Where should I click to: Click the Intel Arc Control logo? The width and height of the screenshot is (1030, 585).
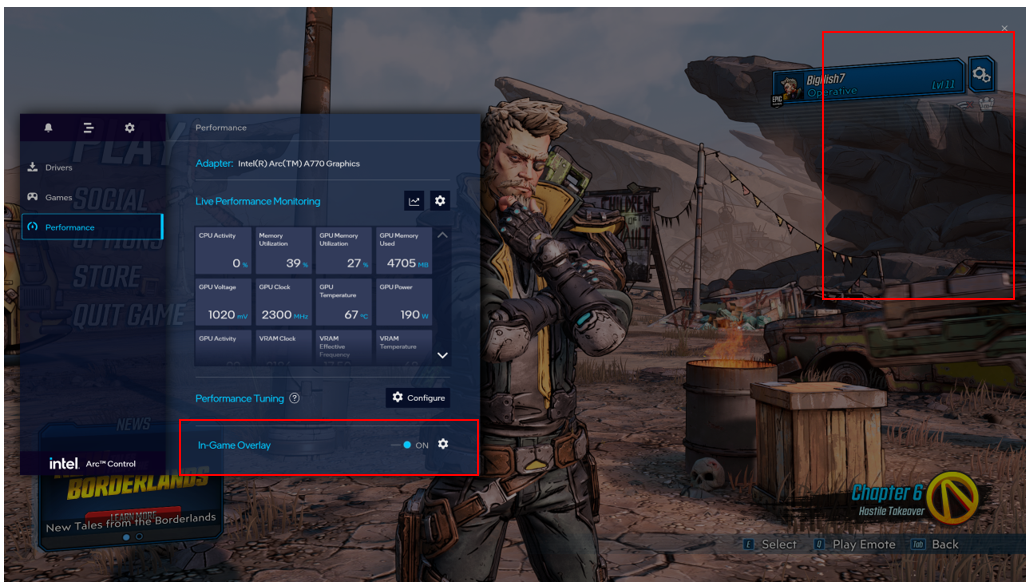[x=93, y=464]
